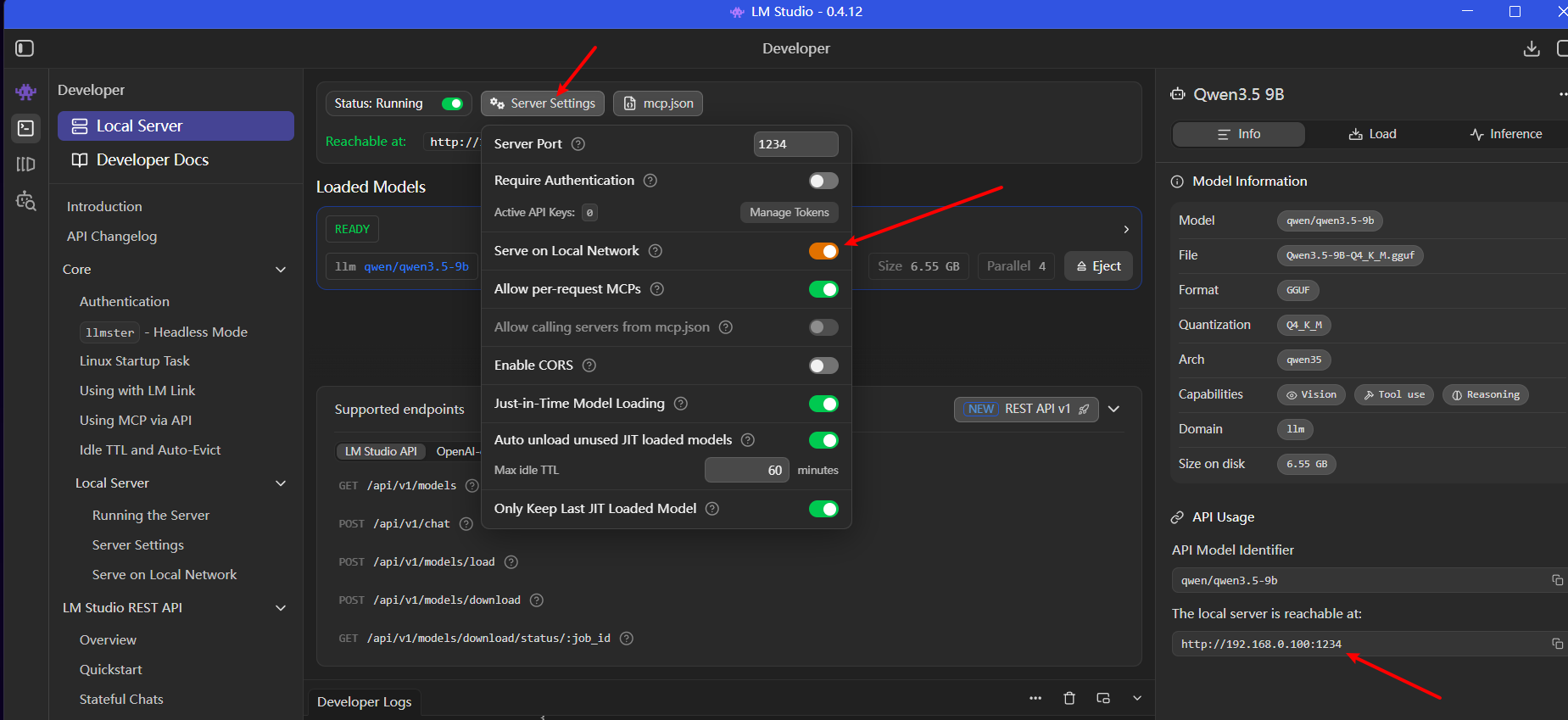Toggle the left sidebar panel icon
1568x720 pixels.
[25, 48]
